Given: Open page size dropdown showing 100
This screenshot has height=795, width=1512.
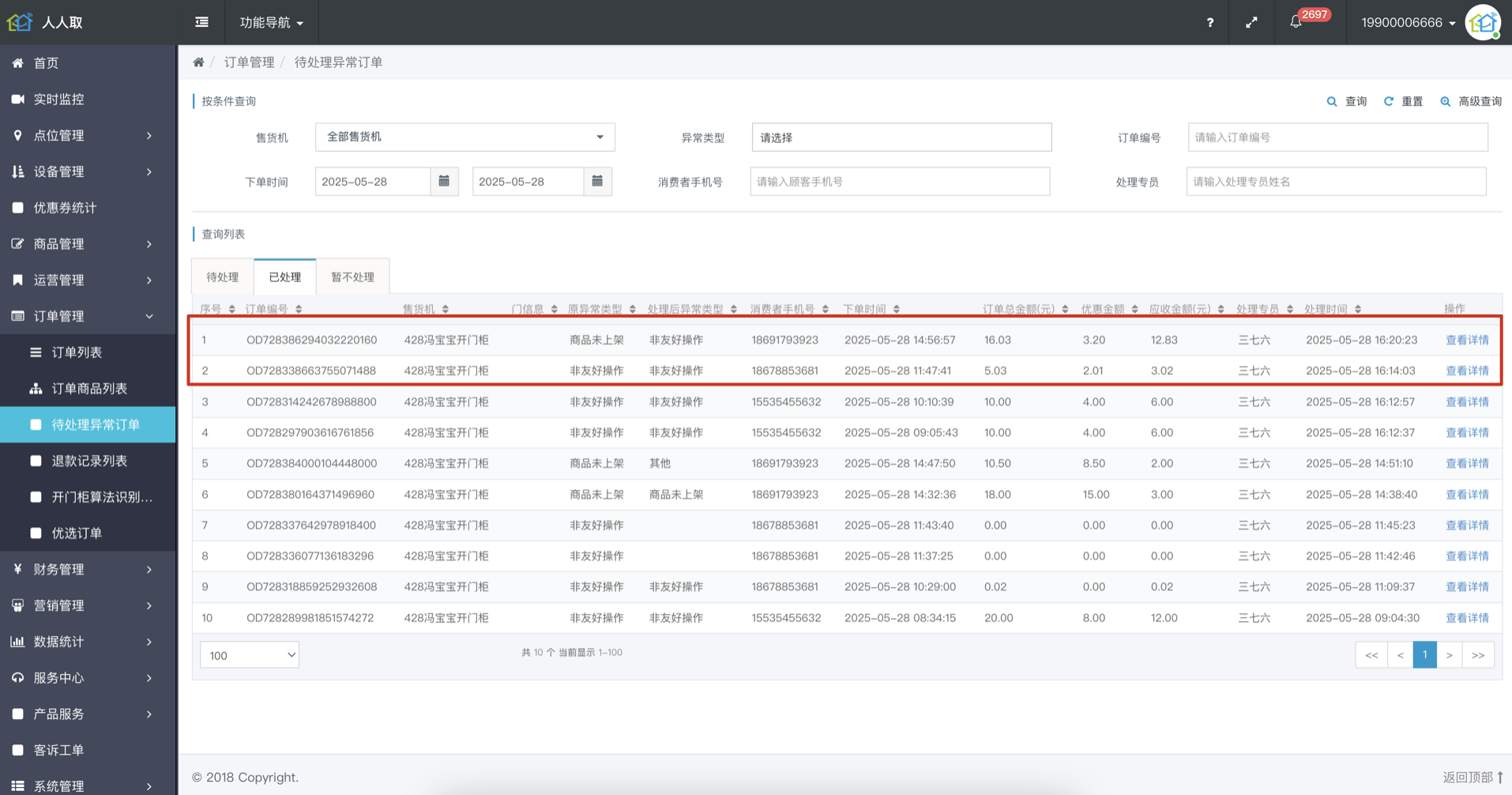Looking at the screenshot, I should coord(250,655).
